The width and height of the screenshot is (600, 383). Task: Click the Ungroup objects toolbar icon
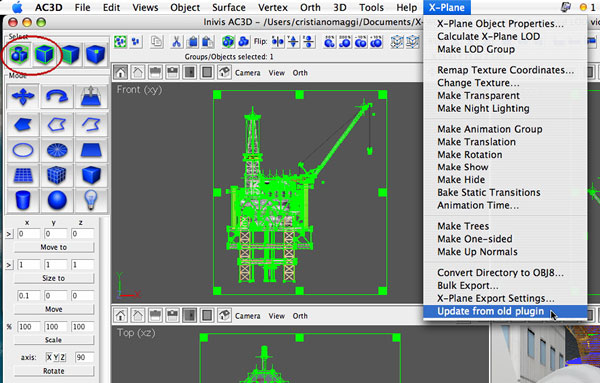(x=243, y=41)
